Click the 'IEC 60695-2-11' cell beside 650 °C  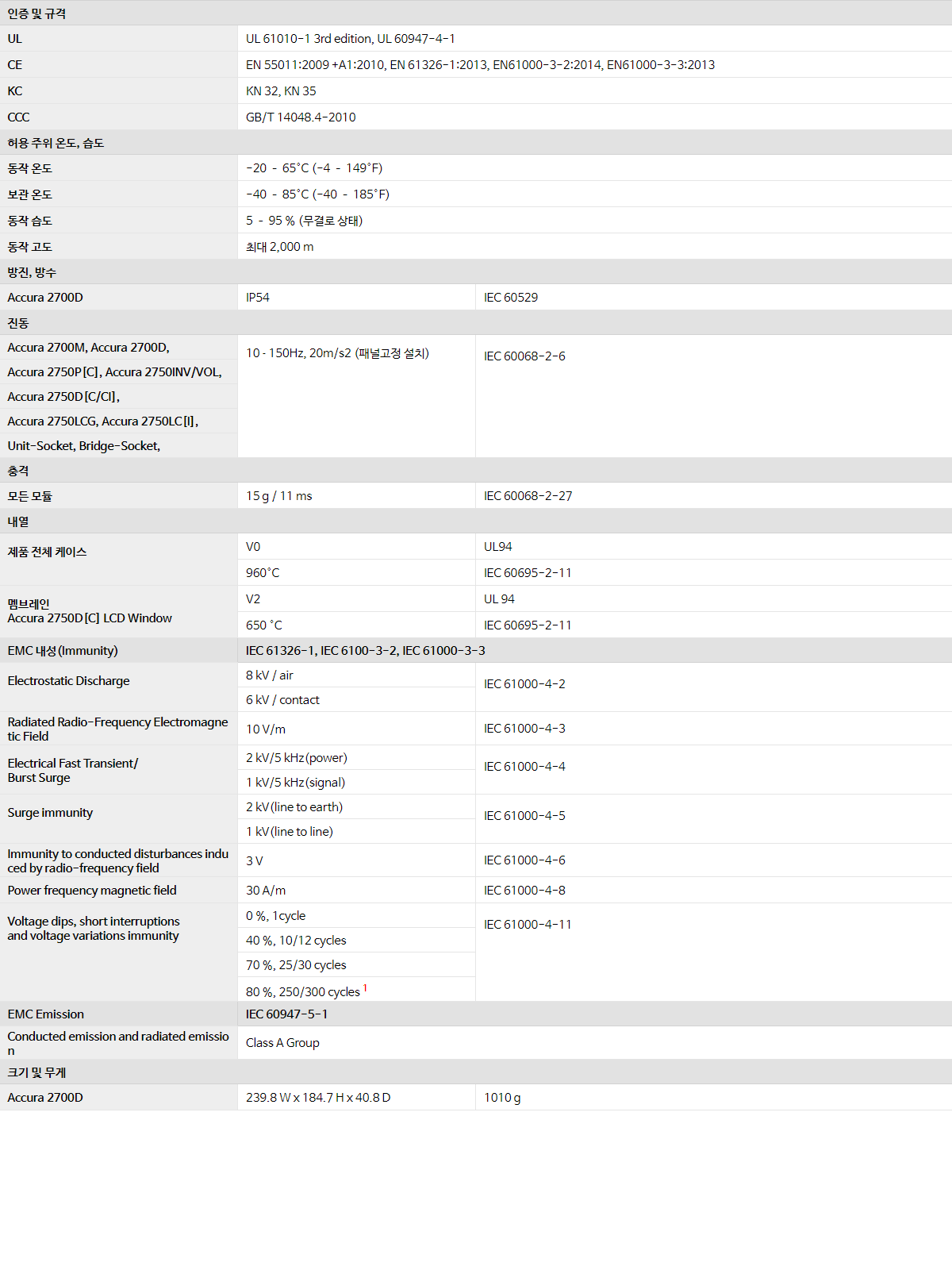pos(714,625)
